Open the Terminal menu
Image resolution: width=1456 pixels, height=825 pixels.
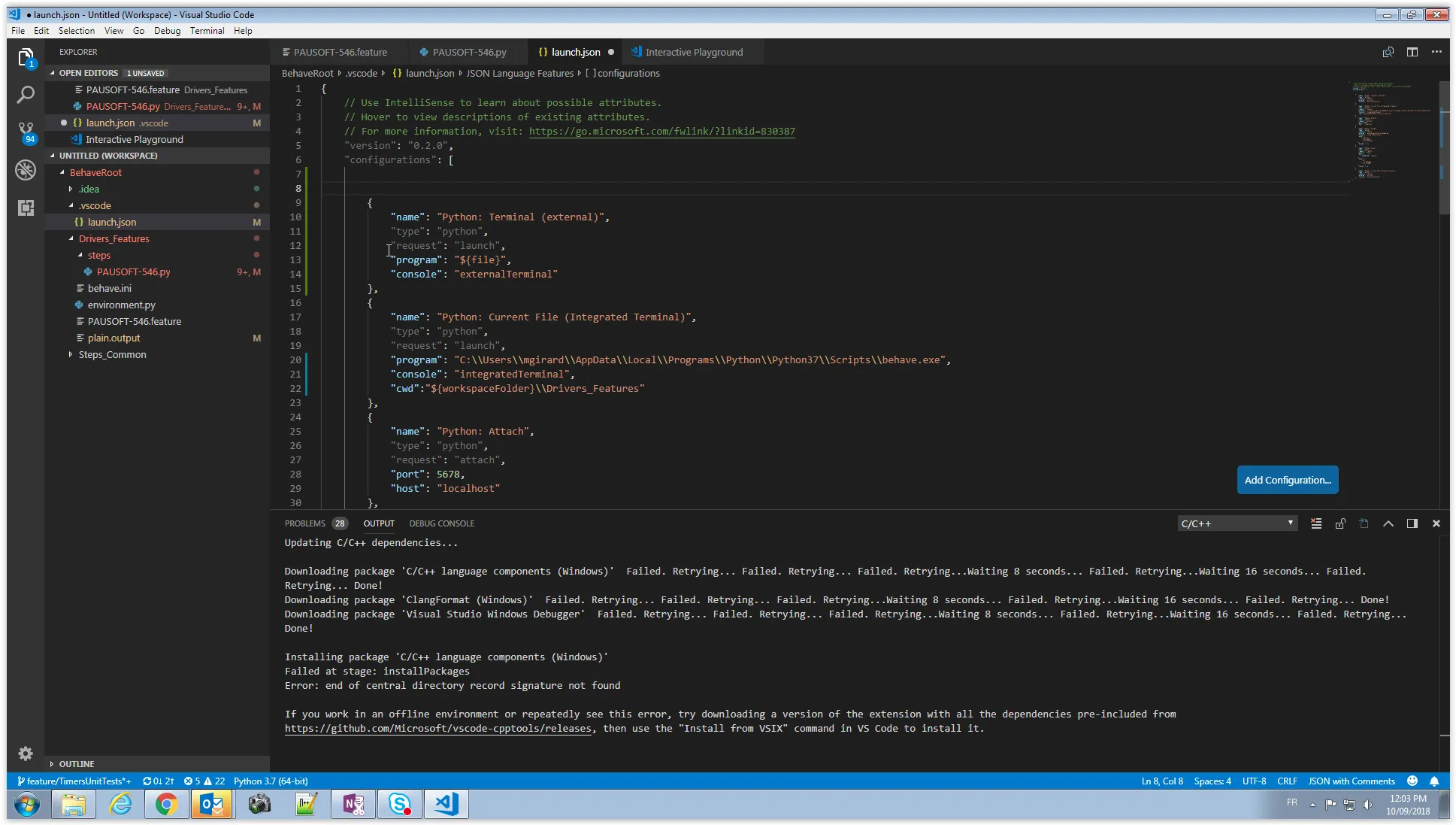tap(207, 31)
